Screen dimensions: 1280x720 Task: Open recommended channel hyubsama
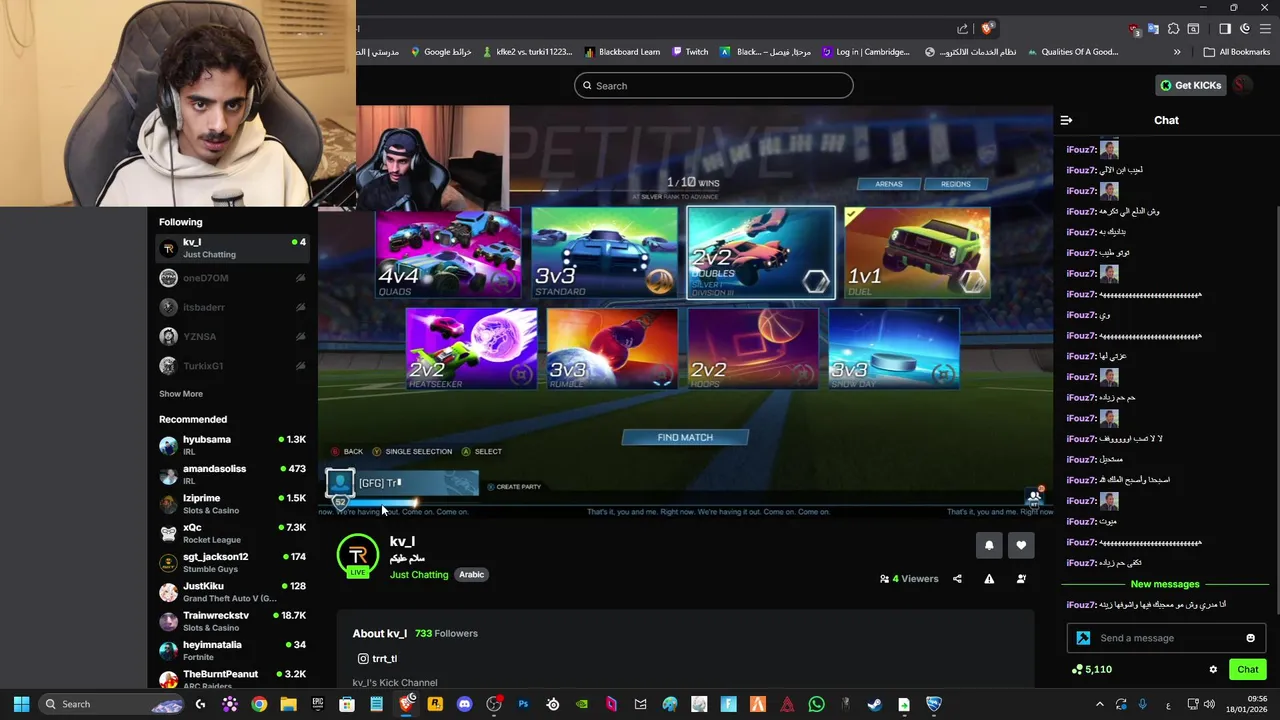coord(232,445)
